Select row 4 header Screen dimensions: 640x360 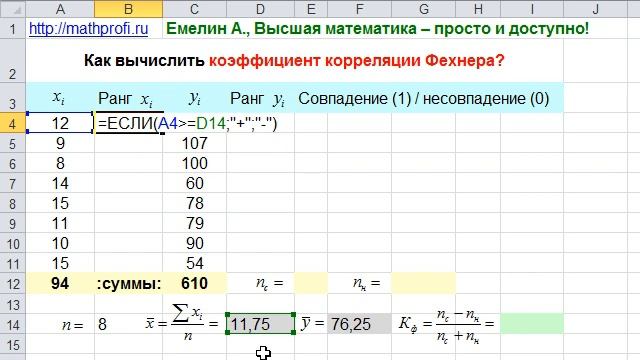(x=13, y=123)
